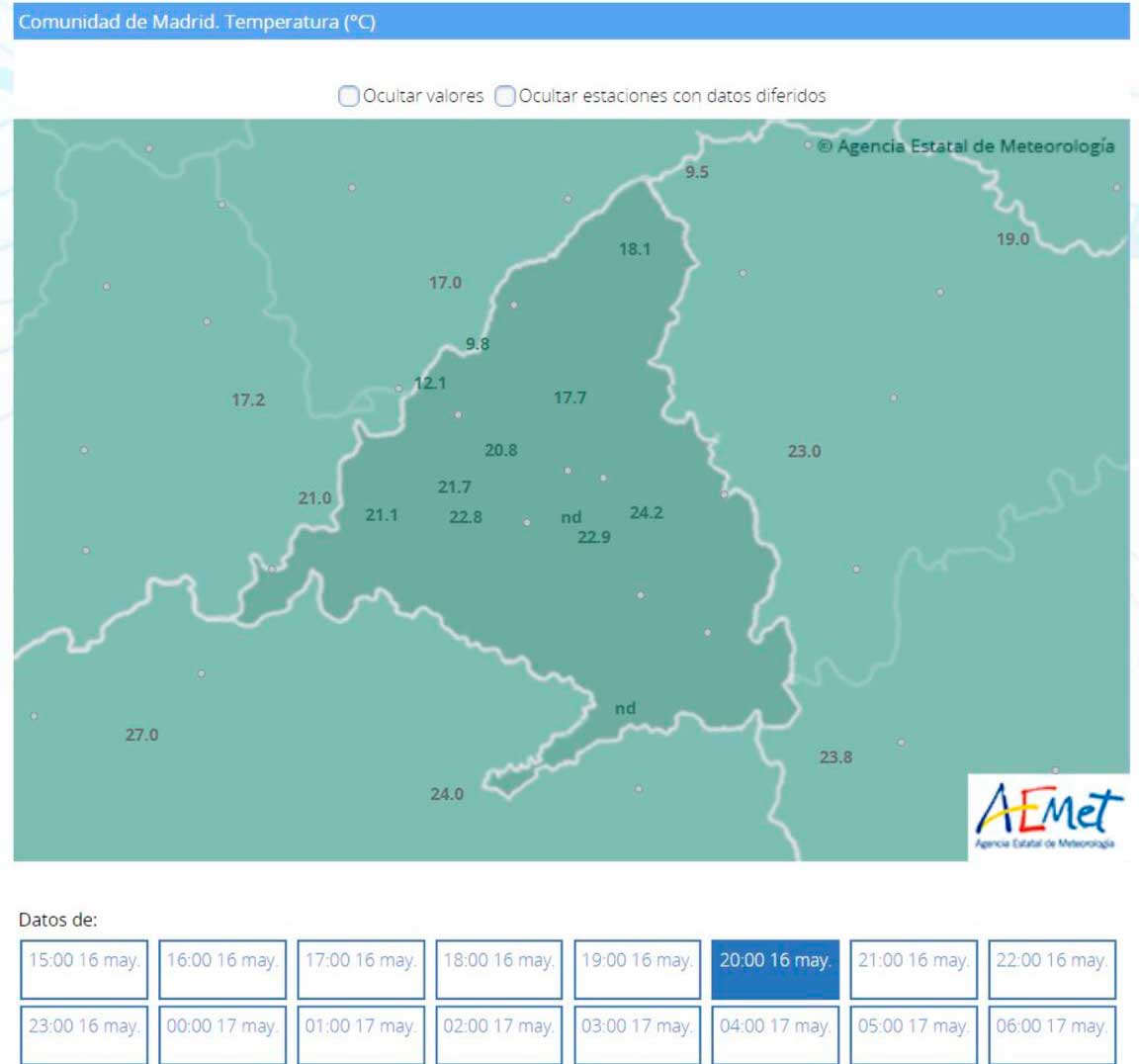Switch to 21:00 16 may. data
The height and width of the screenshot is (1064, 1139).
click(914, 960)
